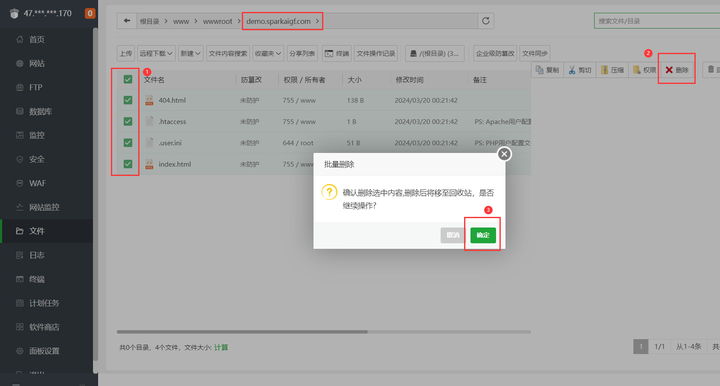Click the 404.html file icon

[149, 100]
